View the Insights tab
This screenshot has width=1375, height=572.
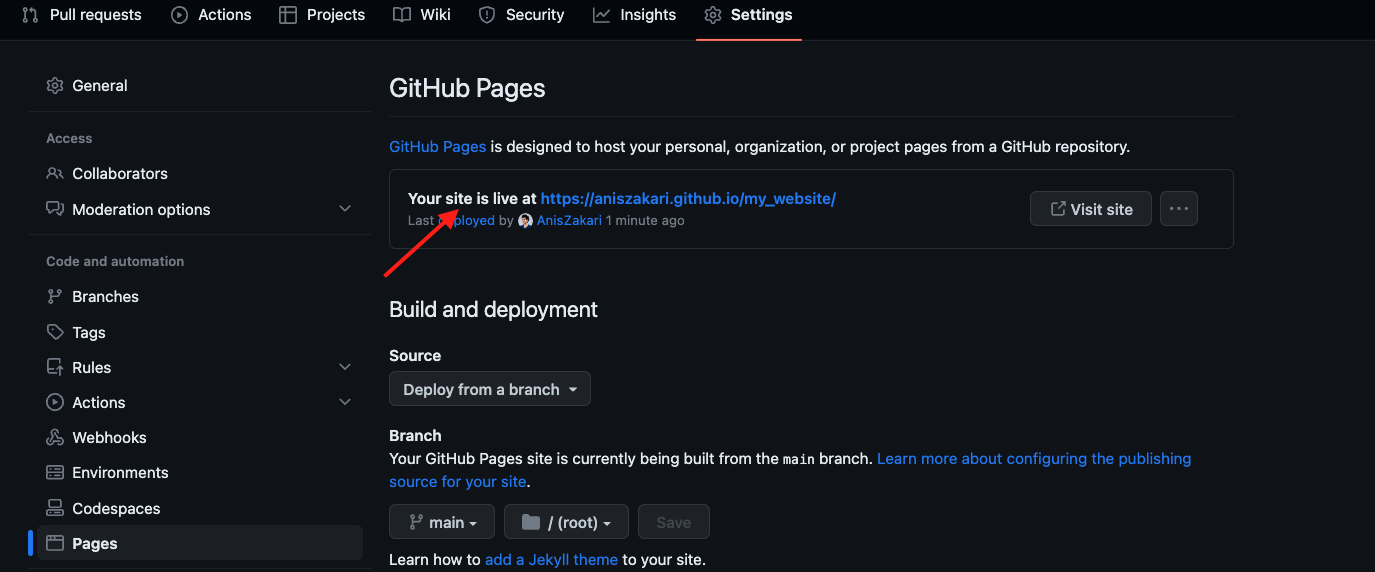point(634,15)
